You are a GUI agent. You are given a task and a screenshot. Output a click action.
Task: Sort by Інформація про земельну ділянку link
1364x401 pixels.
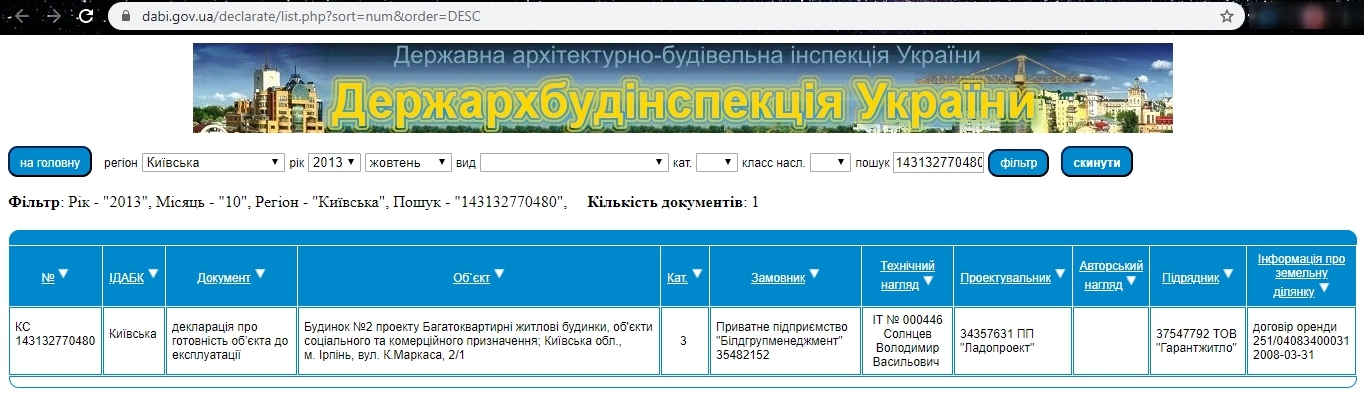point(1301,274)
